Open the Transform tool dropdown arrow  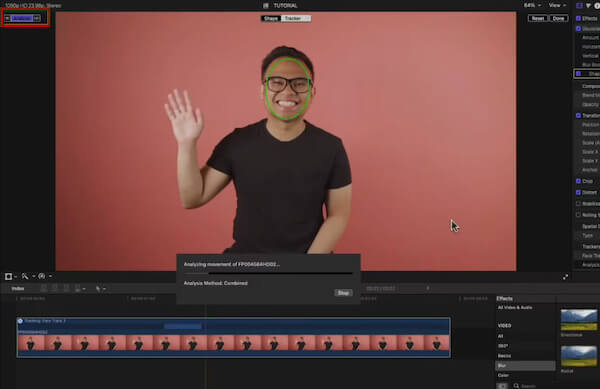point(15,276)
